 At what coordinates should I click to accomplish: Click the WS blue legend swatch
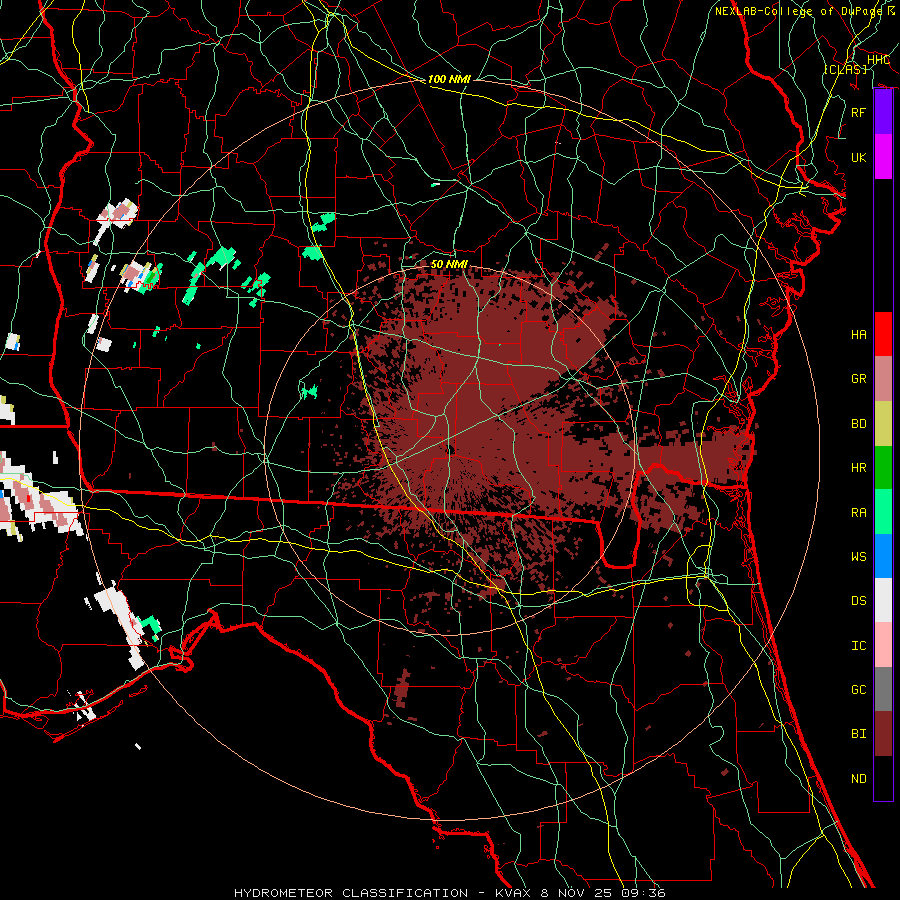[883, 556]
